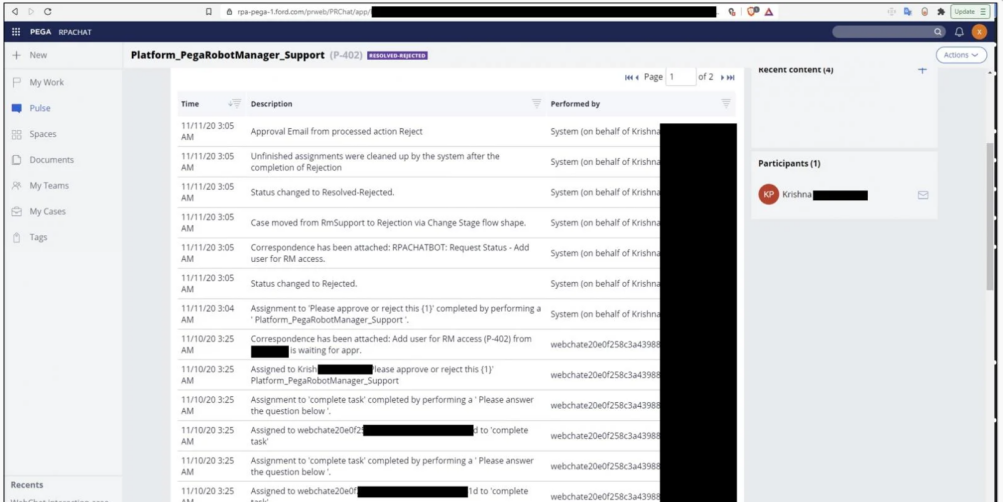Open the translate extension icon
This screenshot has height=502, width=1003.
point(908,12)
